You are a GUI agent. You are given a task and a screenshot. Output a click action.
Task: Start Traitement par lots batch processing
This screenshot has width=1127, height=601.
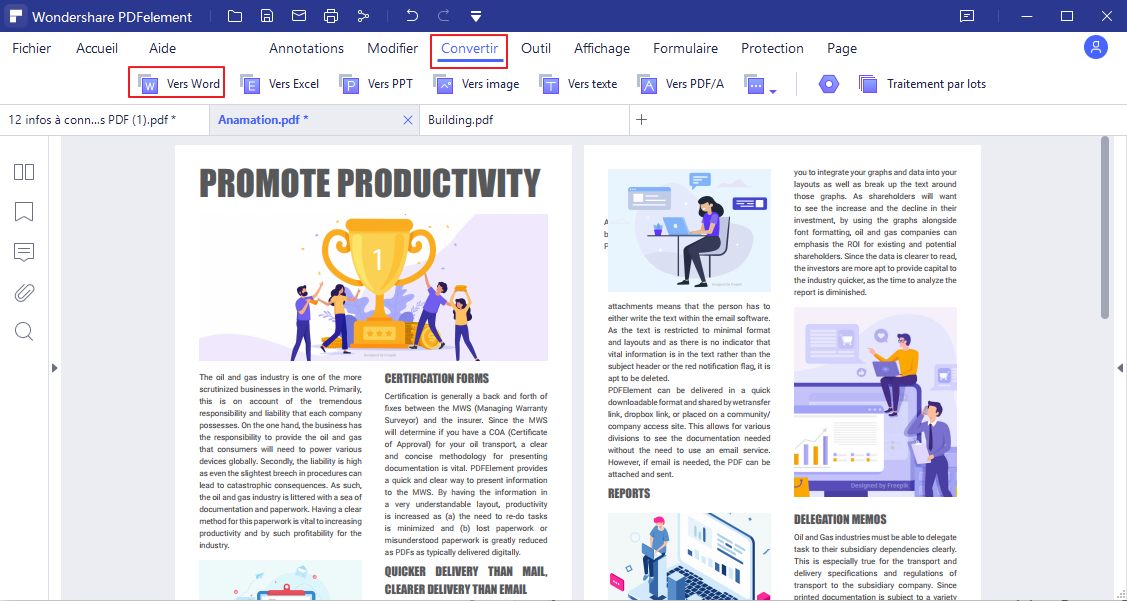pyautogui.click(x=922, y=84)
